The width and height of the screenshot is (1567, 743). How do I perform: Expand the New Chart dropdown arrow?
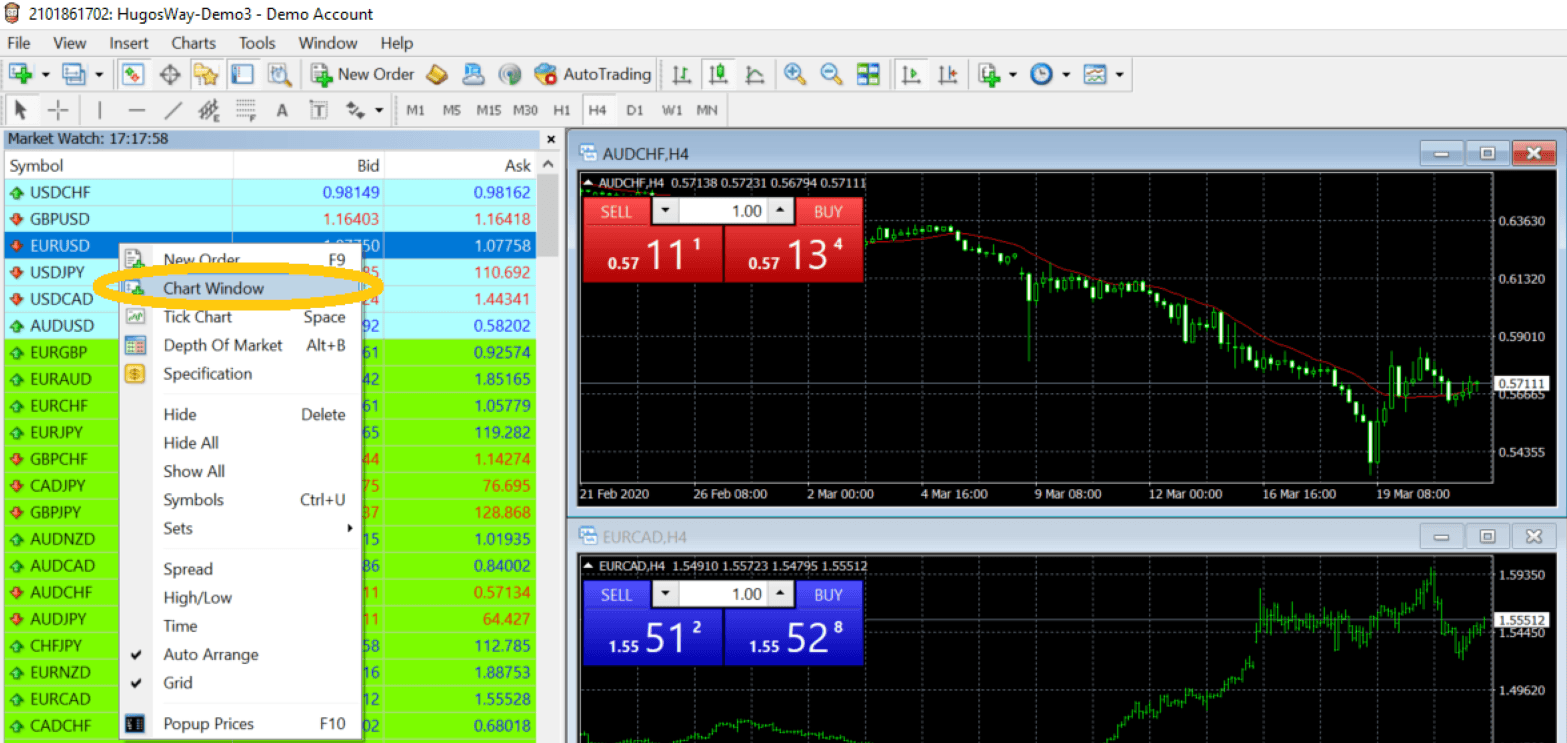[x=46, y=74]
